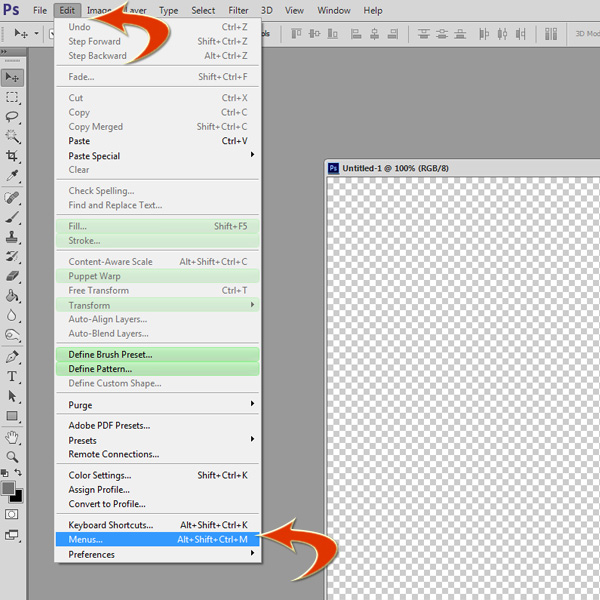
Task: Click Align right edges icon
Action: click(x=393, y=34)
